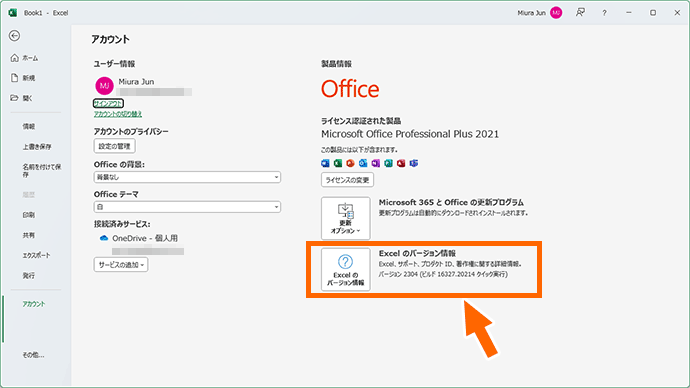Click the help question mark icon
This screenshot has width=690, height=388.
click(x=604, y=13)
